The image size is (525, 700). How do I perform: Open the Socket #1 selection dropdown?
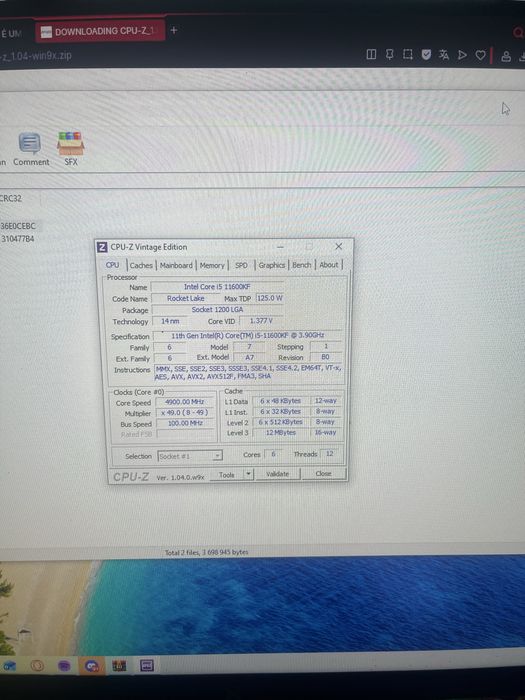pos(190,456)
